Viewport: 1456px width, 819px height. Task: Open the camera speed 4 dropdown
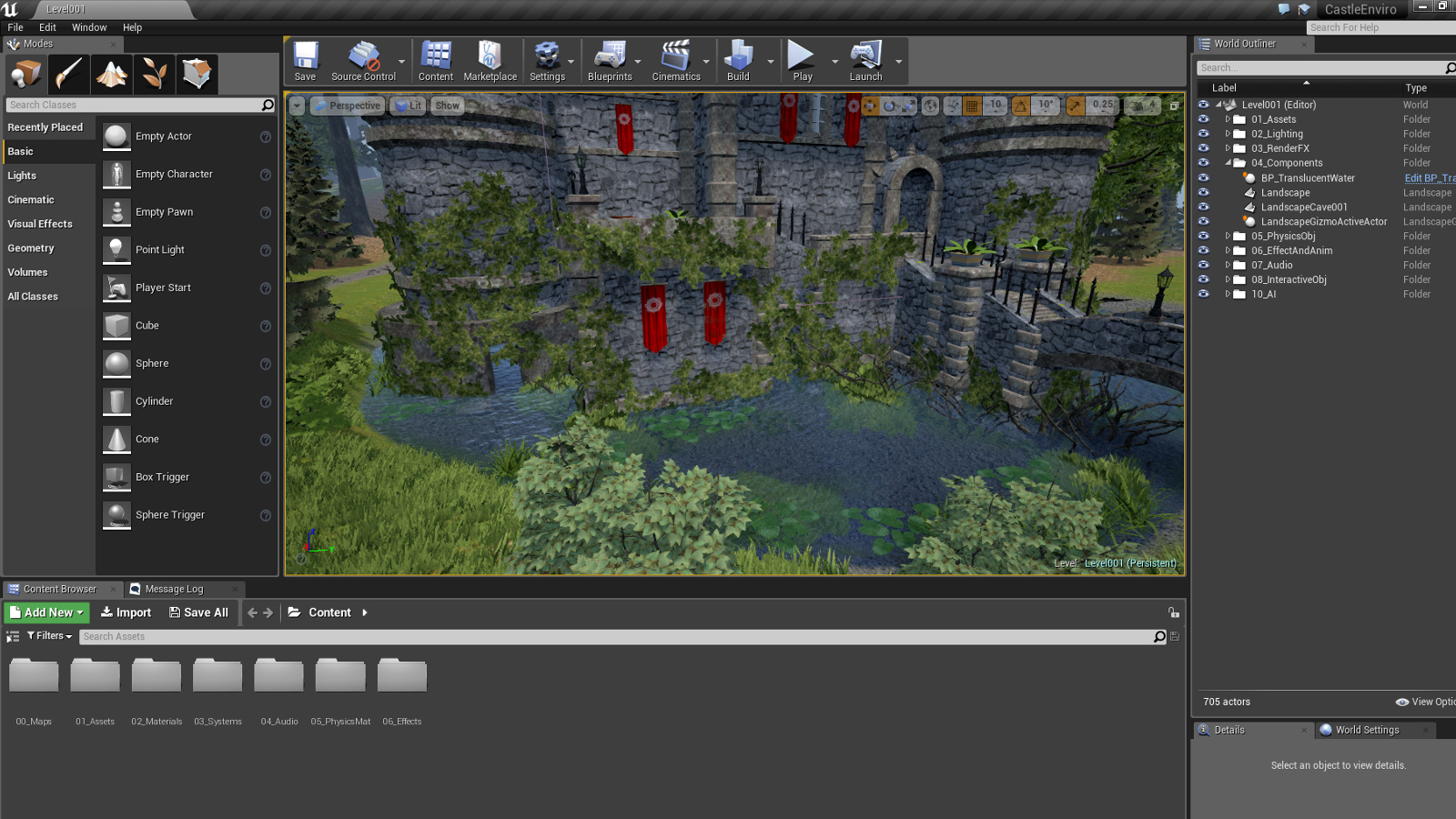1143,106
